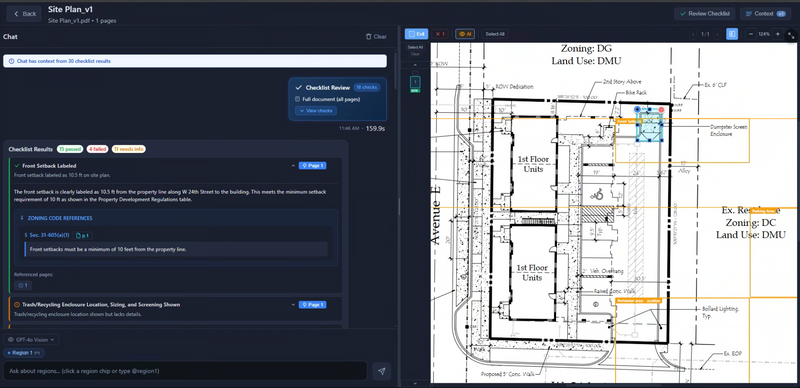The image size is (800, 388).
Task: Filter results by 4 failed badge
Action: (97, 149)
